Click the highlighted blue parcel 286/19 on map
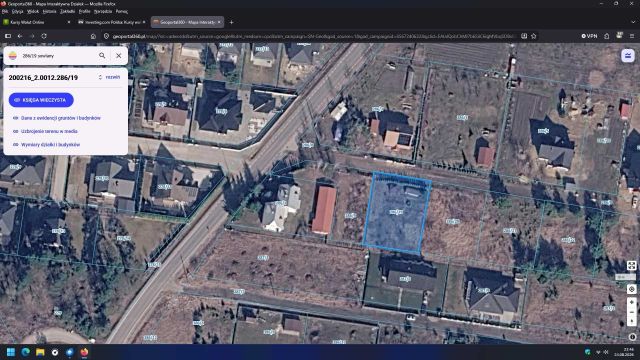The image size is (640, 360). click(x=397, y=212)
